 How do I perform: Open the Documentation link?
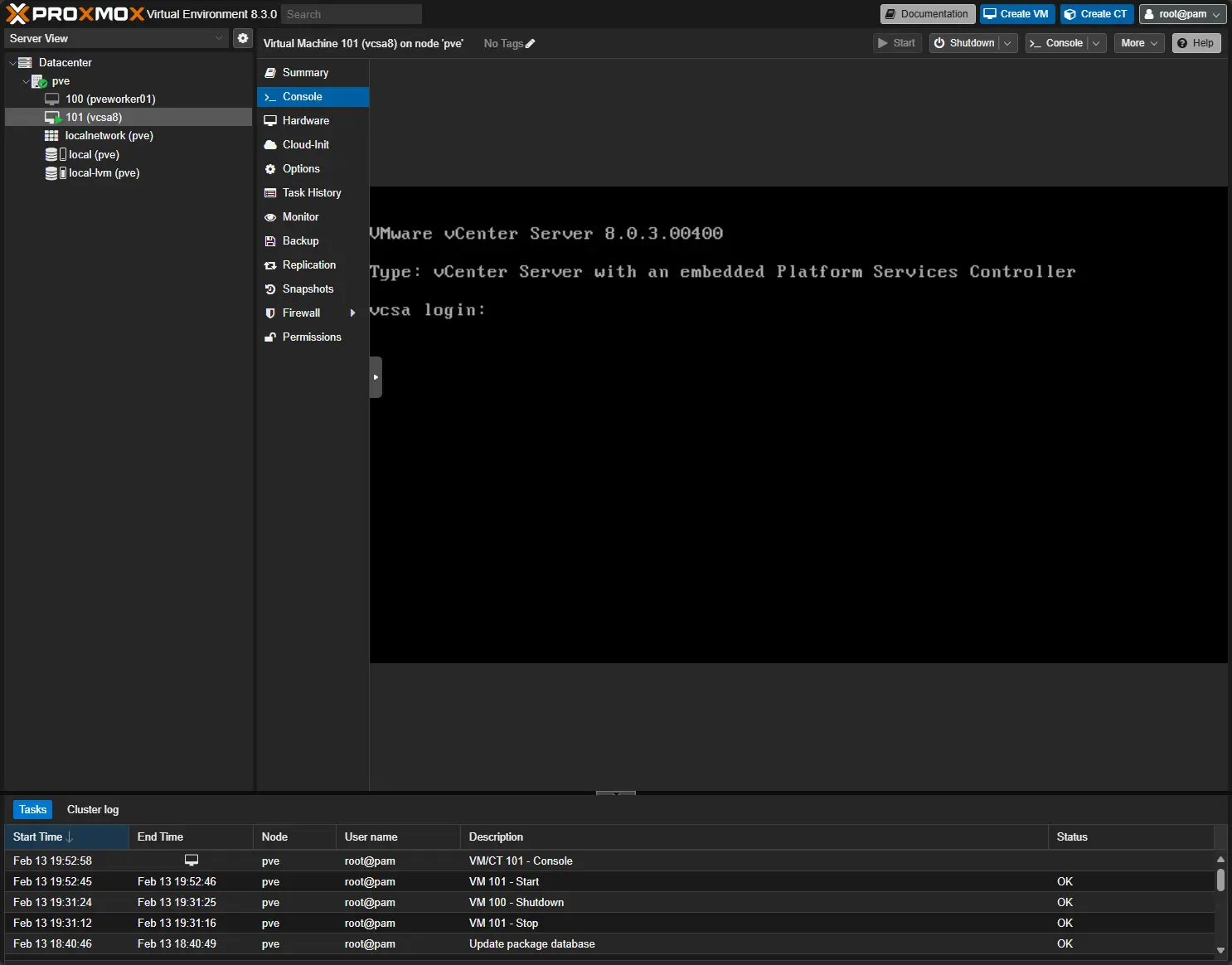point(927,14)
